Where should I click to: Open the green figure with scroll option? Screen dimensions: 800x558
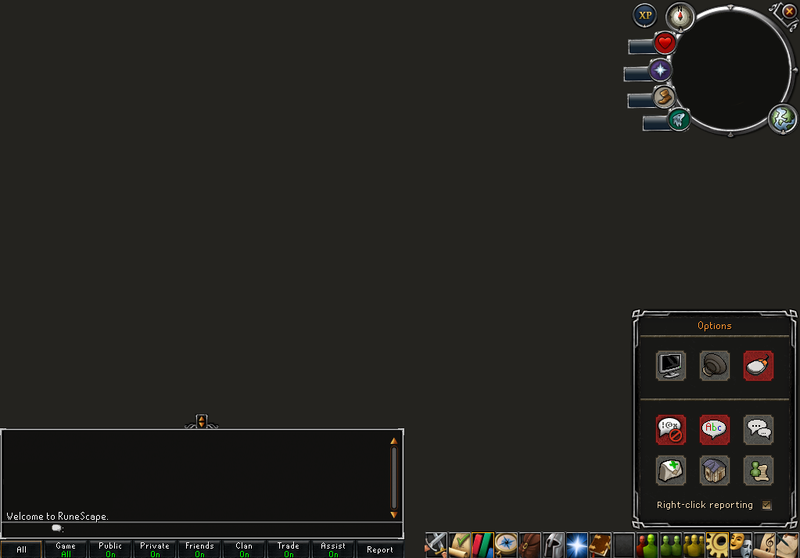pyautogui.click(x=758, y=470)
